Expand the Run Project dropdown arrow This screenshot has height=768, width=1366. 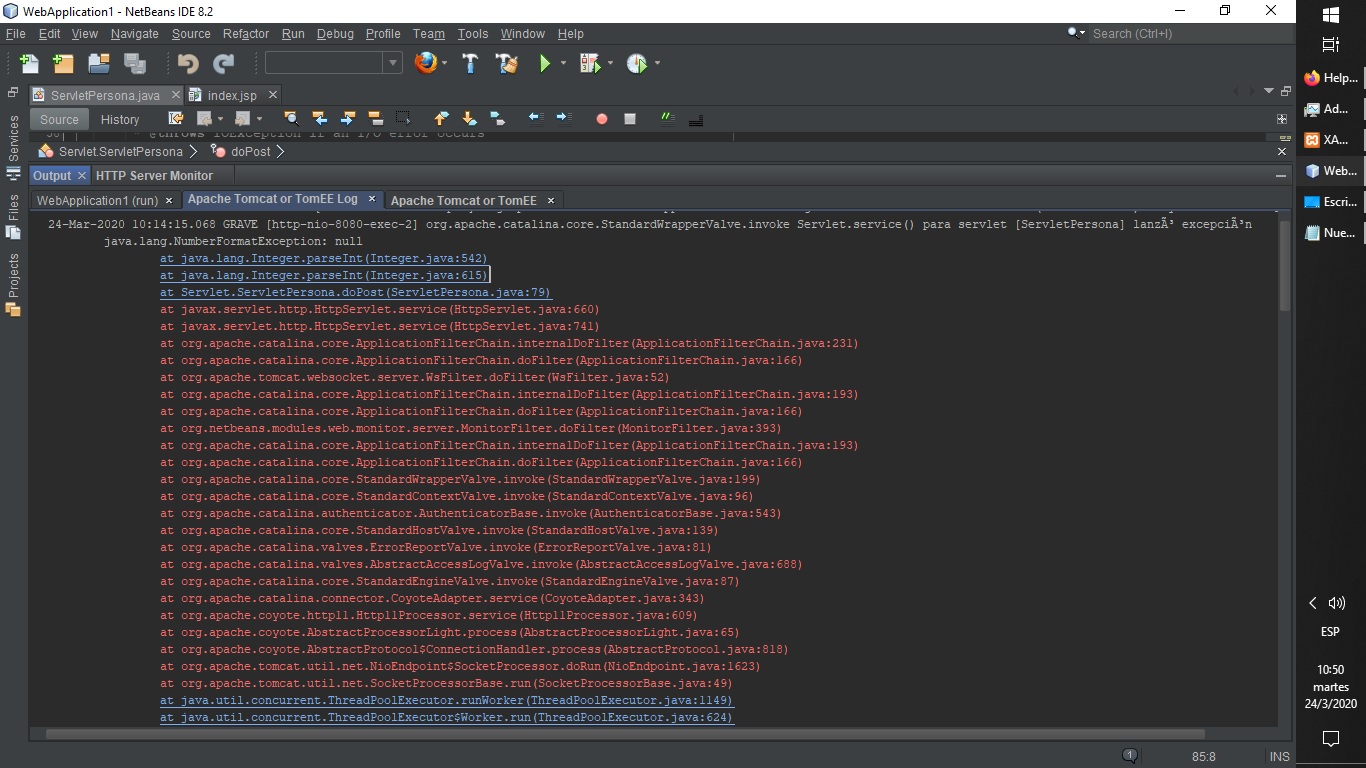(x=564, y=63)
